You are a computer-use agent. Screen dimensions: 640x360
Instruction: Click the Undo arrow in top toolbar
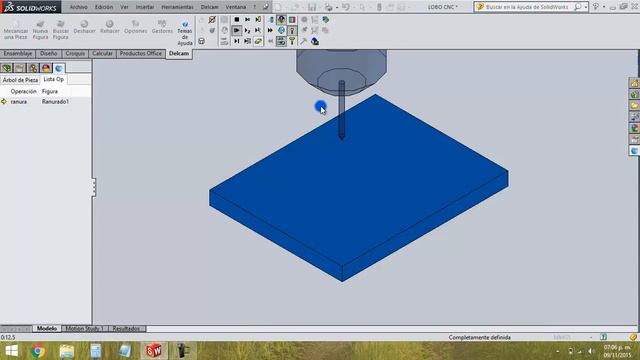click(345, 7)
